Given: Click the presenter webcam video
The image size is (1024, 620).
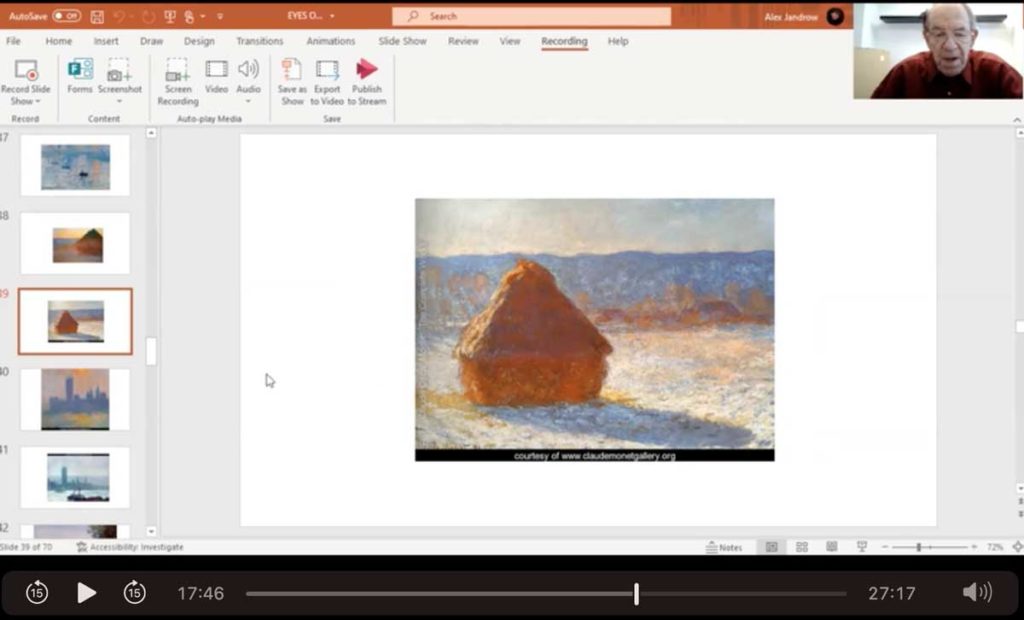Looking at the screenshot, I should 938,51.
